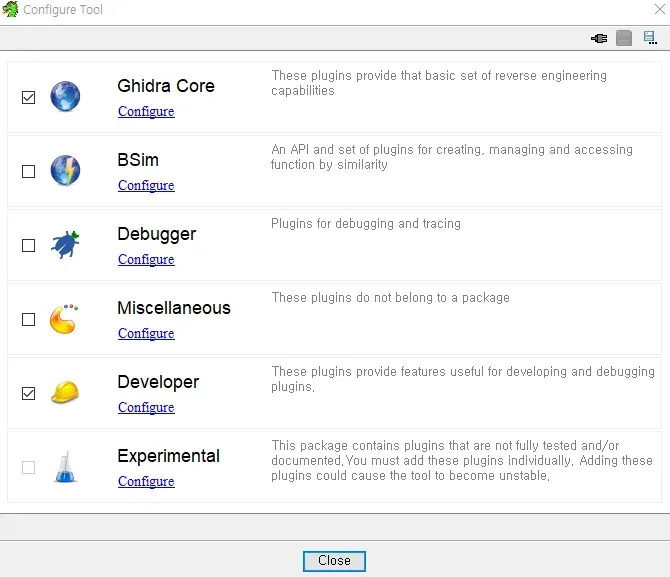670x577 pixels.
Task: Open Configure link under Miscellaneous
Action: (146, 333)
